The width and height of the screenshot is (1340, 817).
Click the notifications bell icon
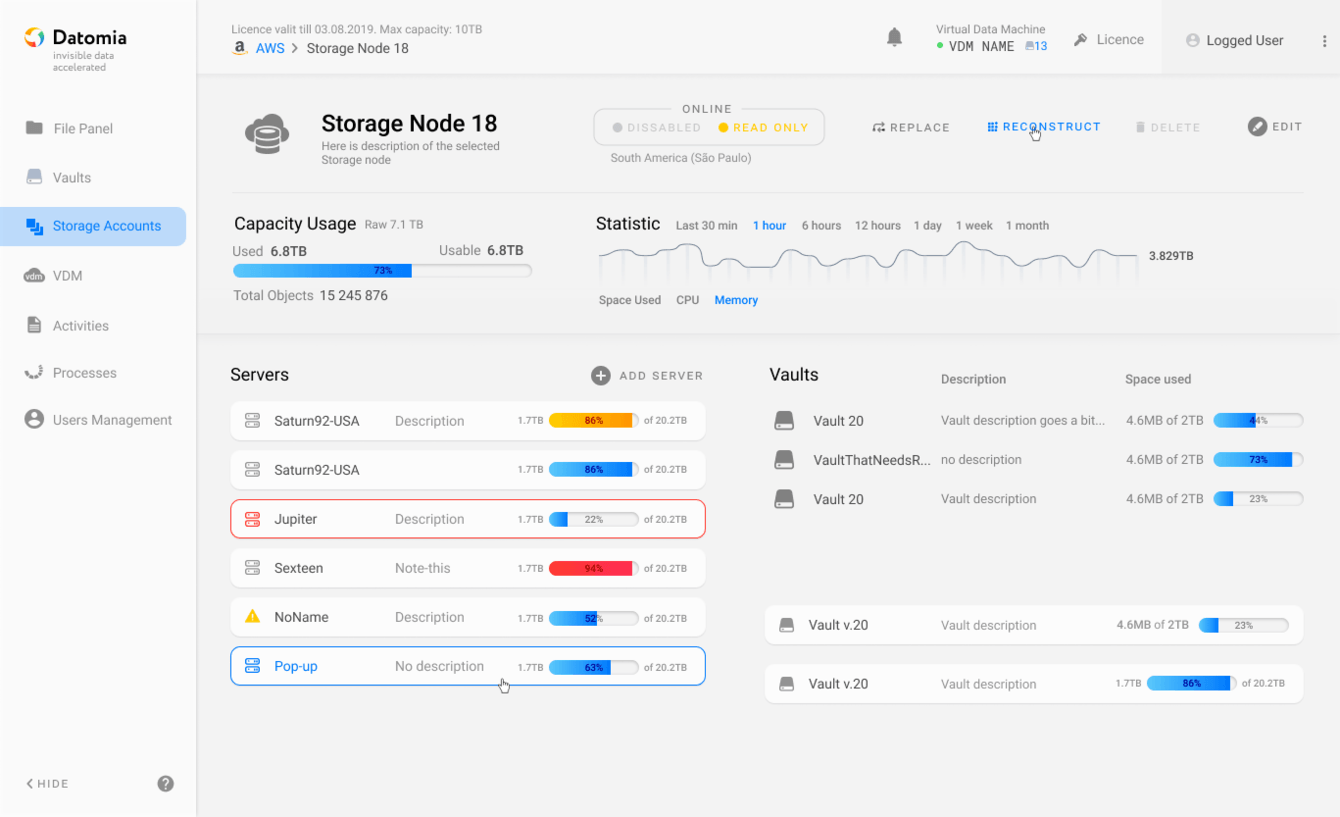pos(894,38)
